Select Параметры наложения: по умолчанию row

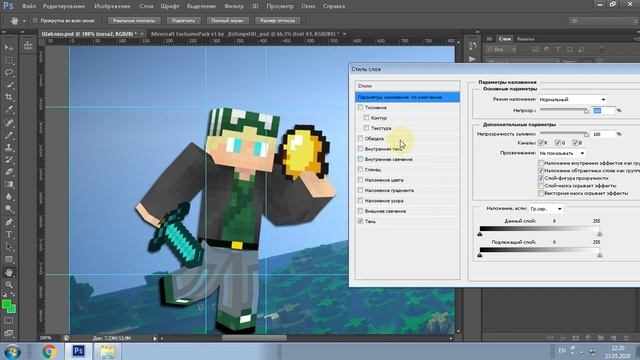pos(407,98)
